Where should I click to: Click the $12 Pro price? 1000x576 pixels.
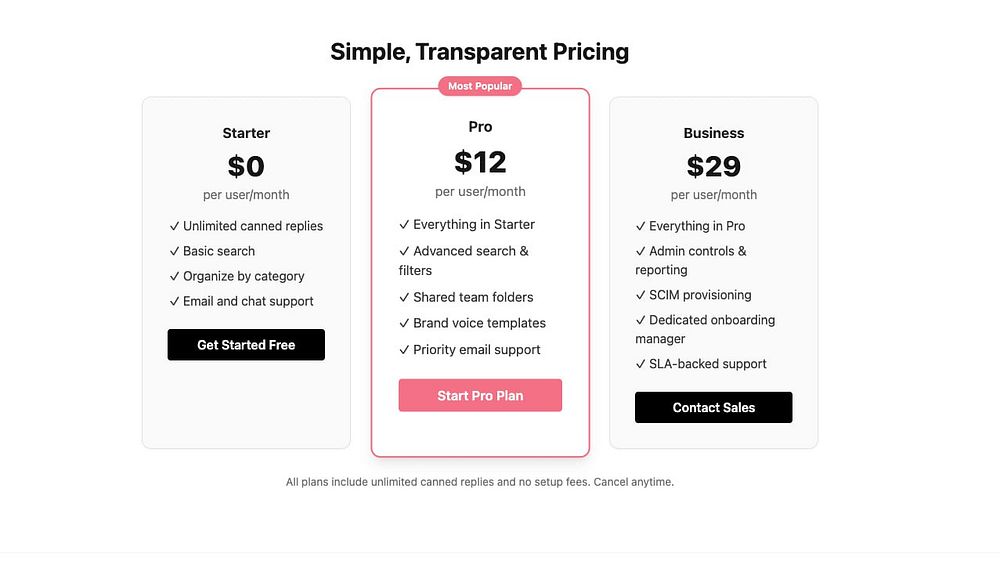click(480, 162)
